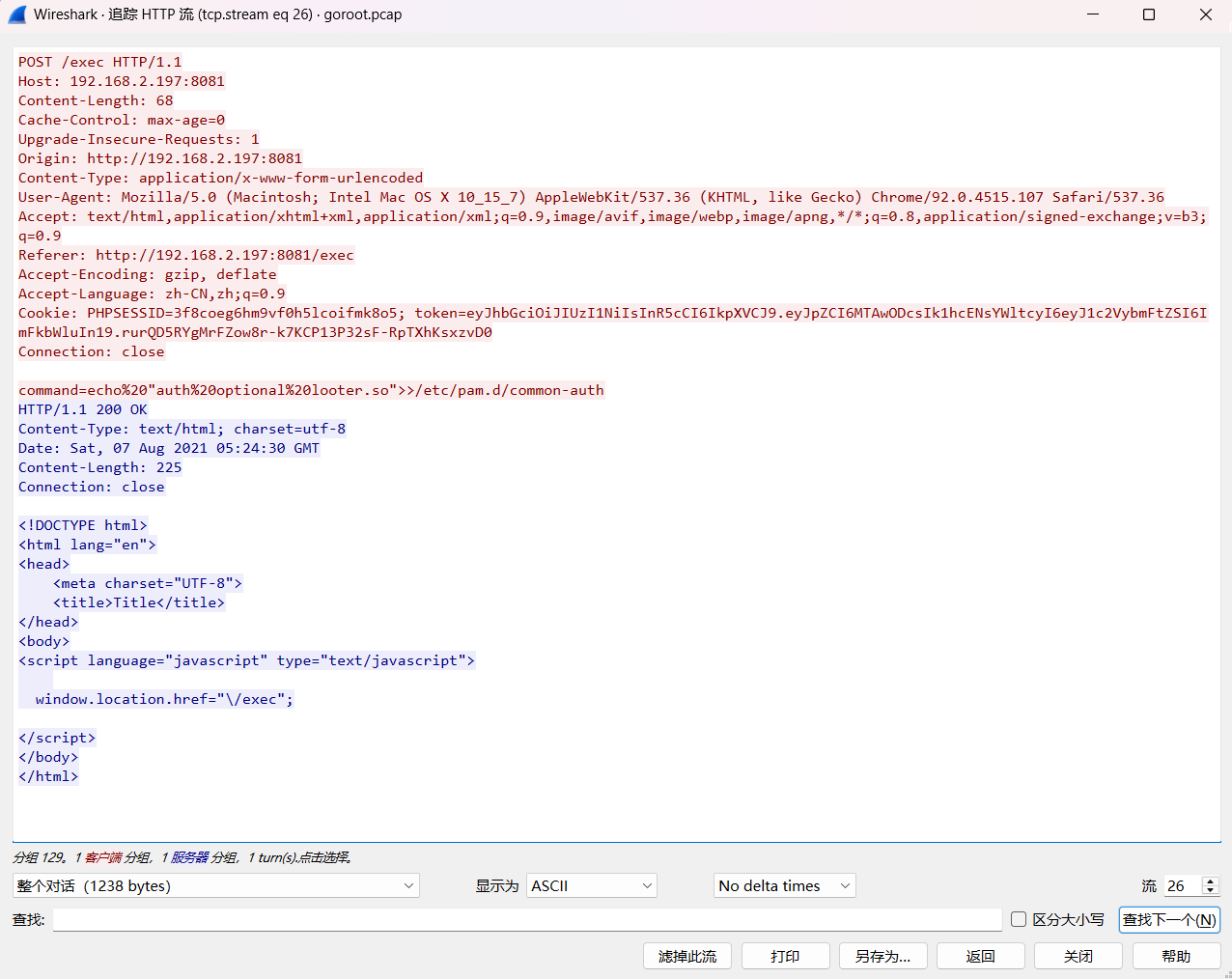Image resolution: width=1232 pixels, height=979 pixels.
Task: Enable the 区分大小写 case-sensitive checkbox
Action: (x=1019, y=919)
